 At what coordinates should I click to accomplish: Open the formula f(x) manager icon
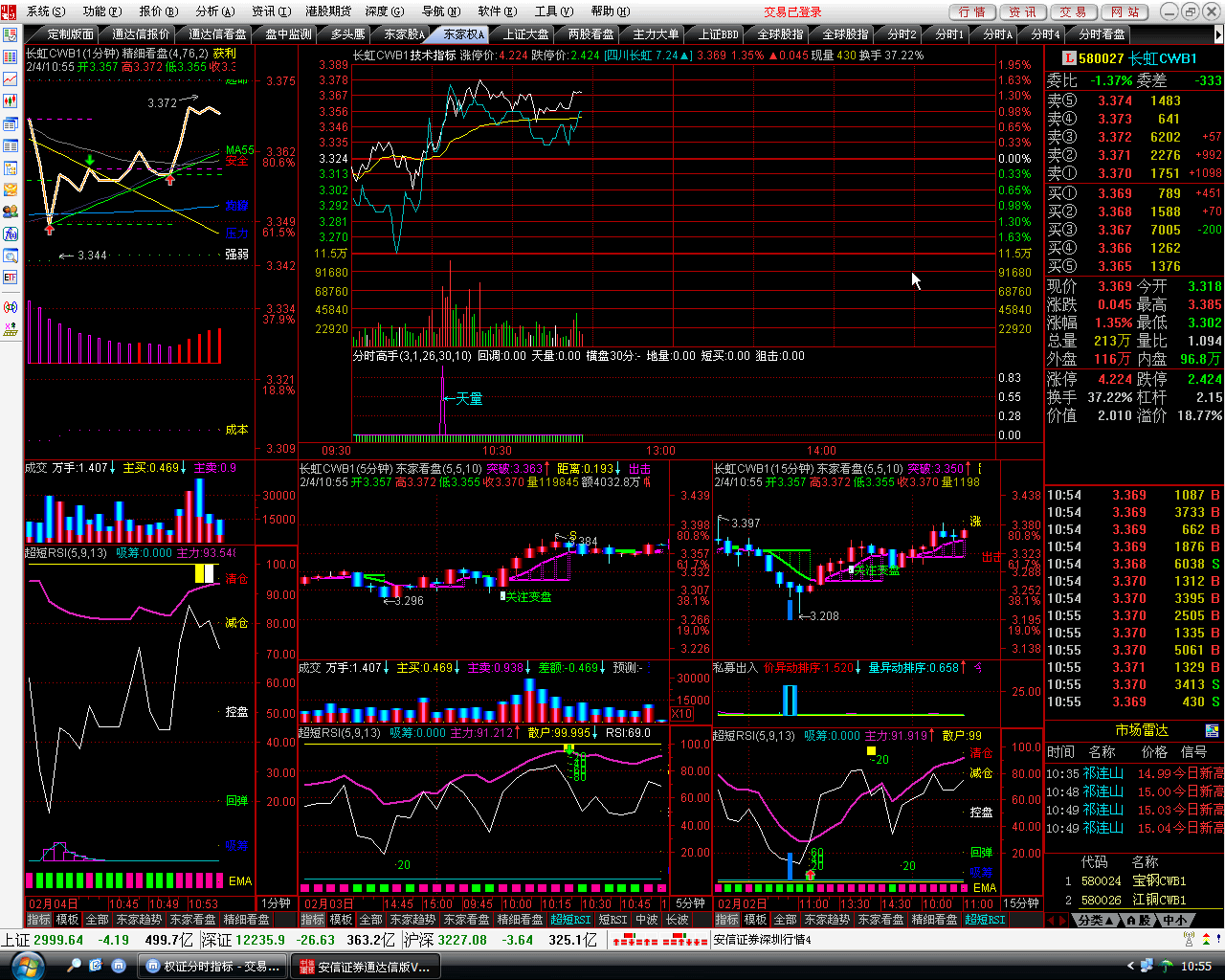pyautogui.click(x=11, y=234)
